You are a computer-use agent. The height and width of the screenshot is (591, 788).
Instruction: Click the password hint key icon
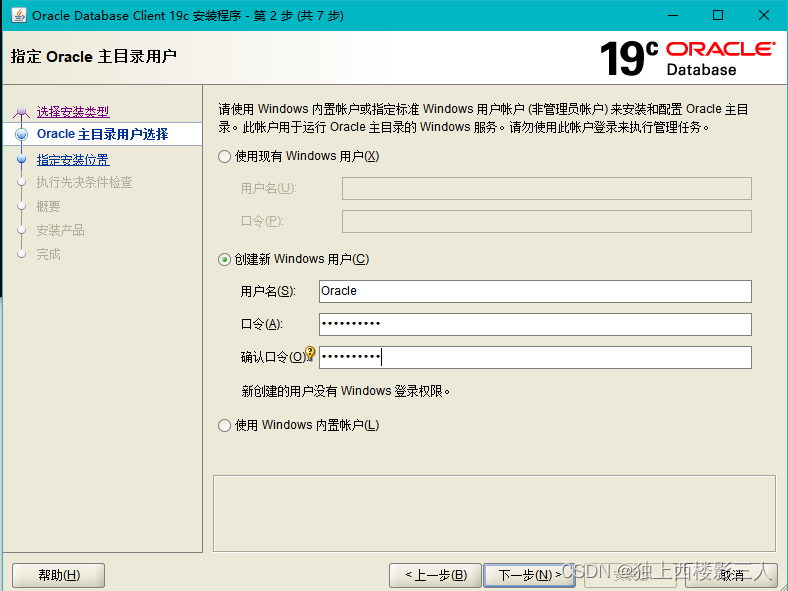tap(310, 353)
